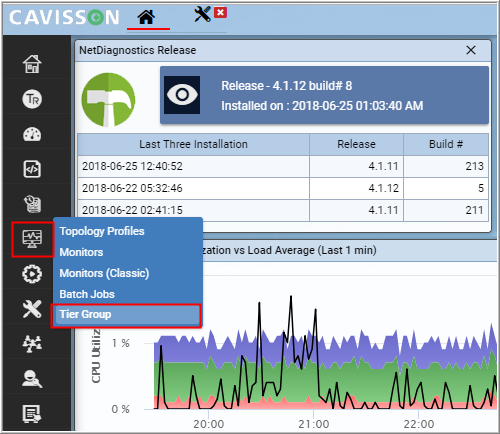
Task: Select Monitors (Classic) menu entry
Action: coord(104,273)
